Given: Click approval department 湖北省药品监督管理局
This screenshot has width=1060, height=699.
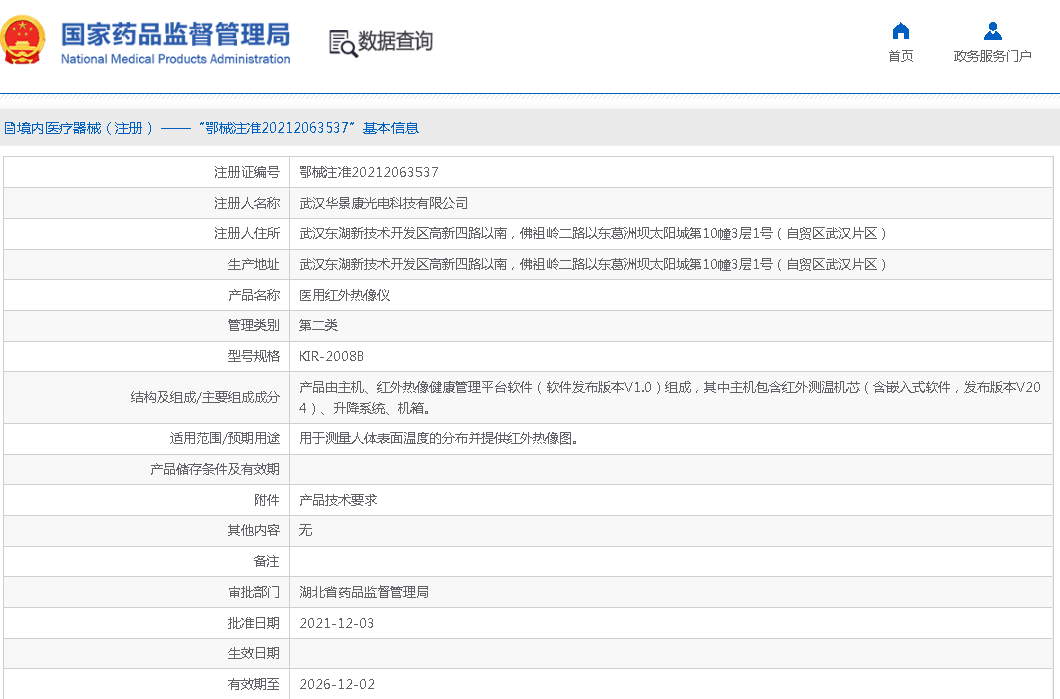Looking at the screenshot, I should point(363,592).
